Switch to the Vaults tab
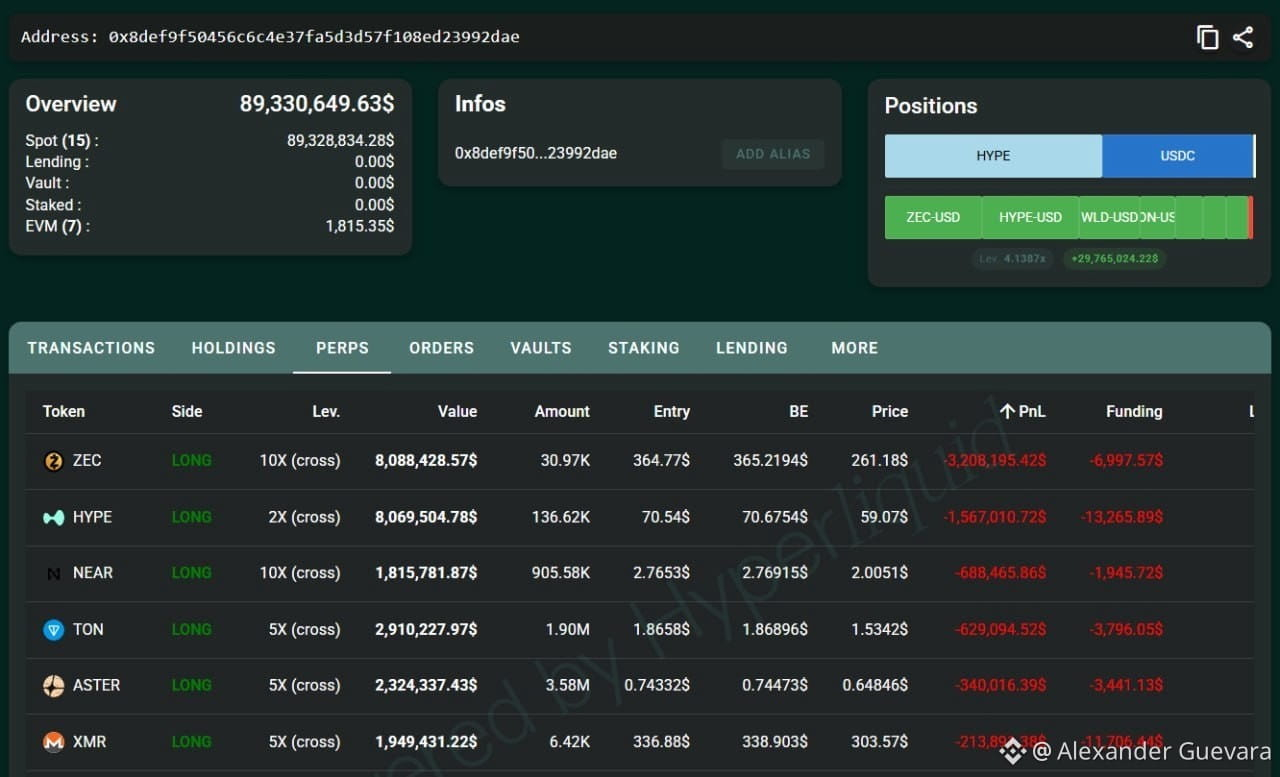 click(541, 348)
